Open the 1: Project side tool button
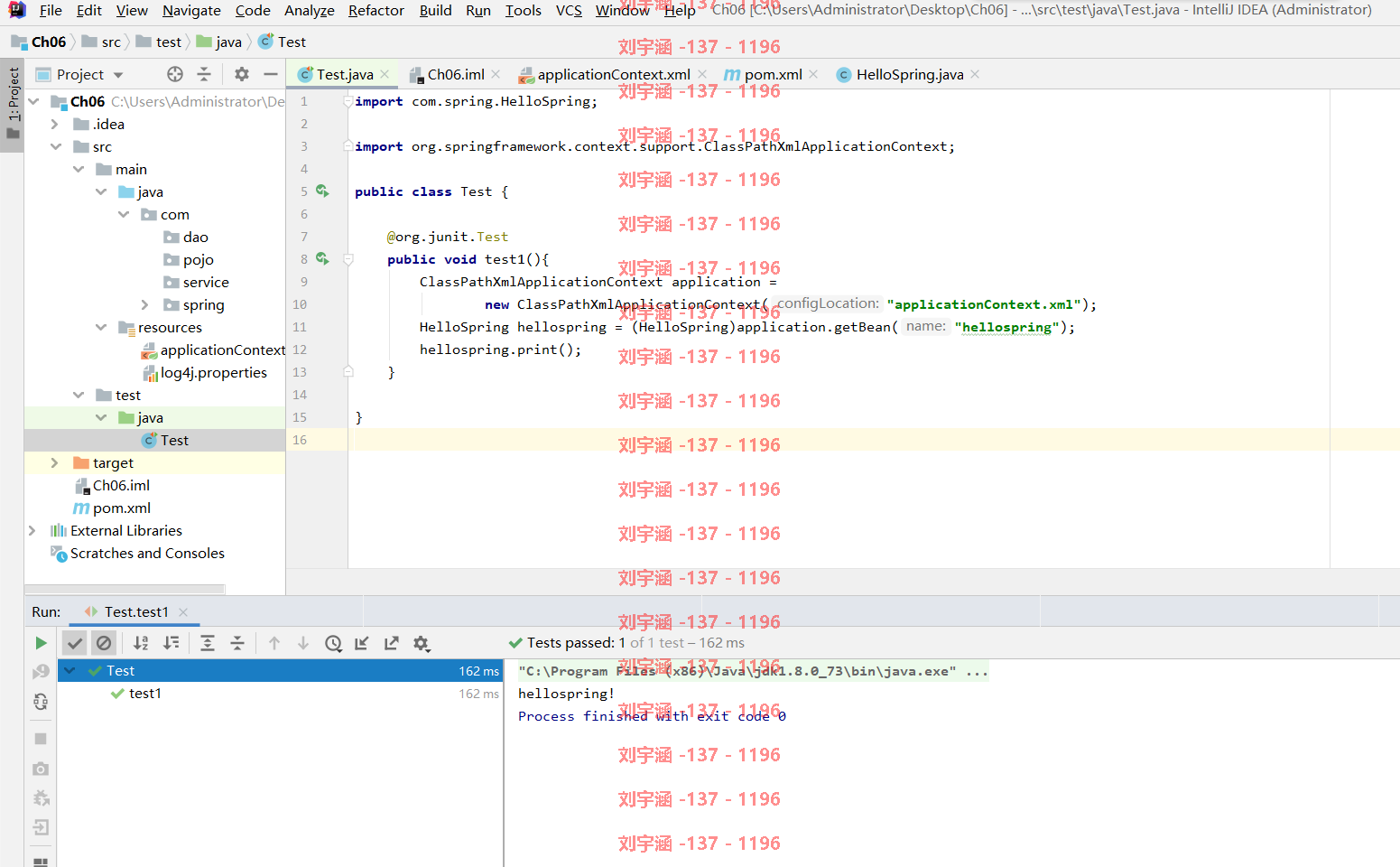1400x867 pixels. 13,105
